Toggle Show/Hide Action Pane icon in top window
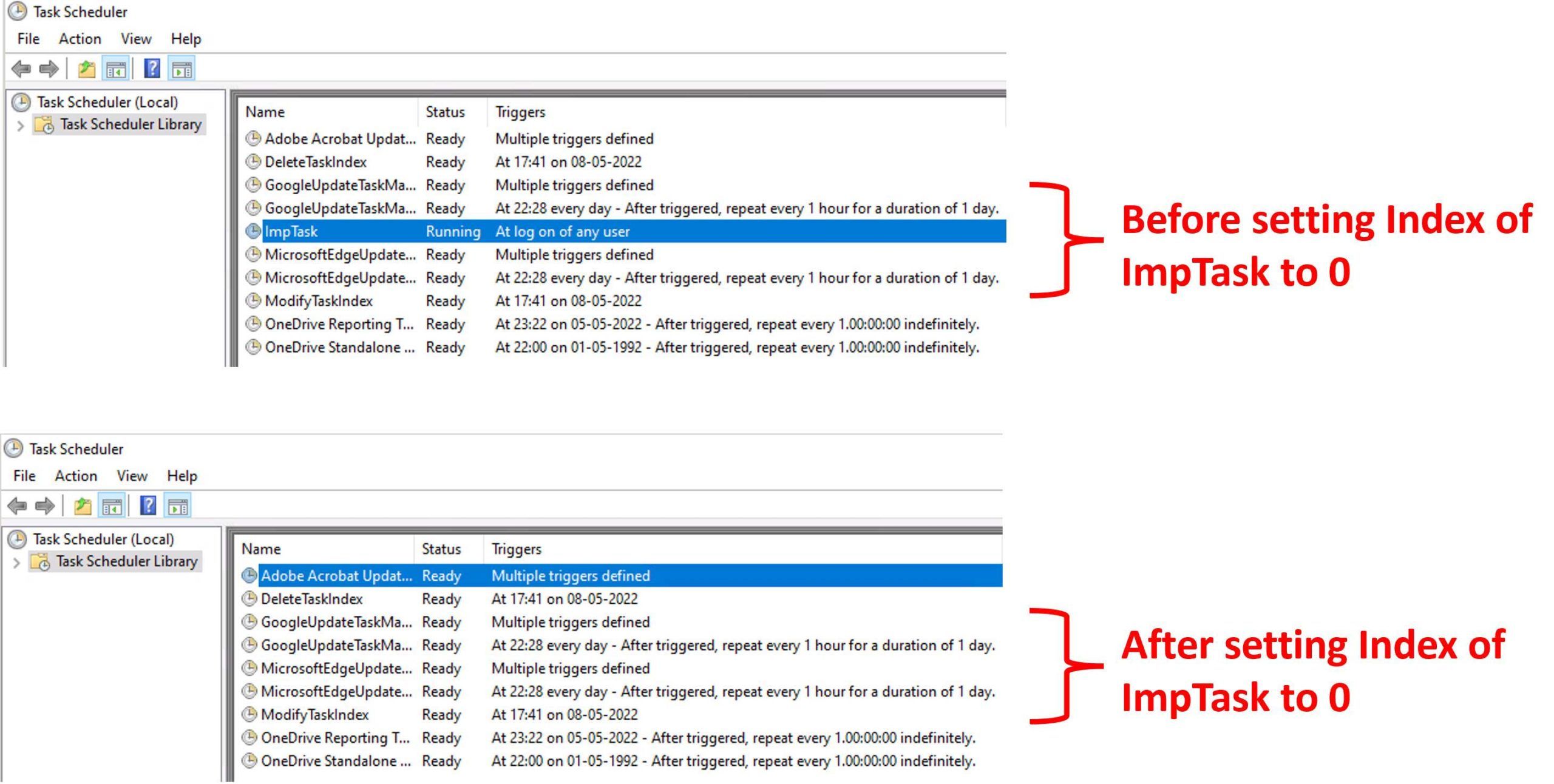 tap(182, 69)
